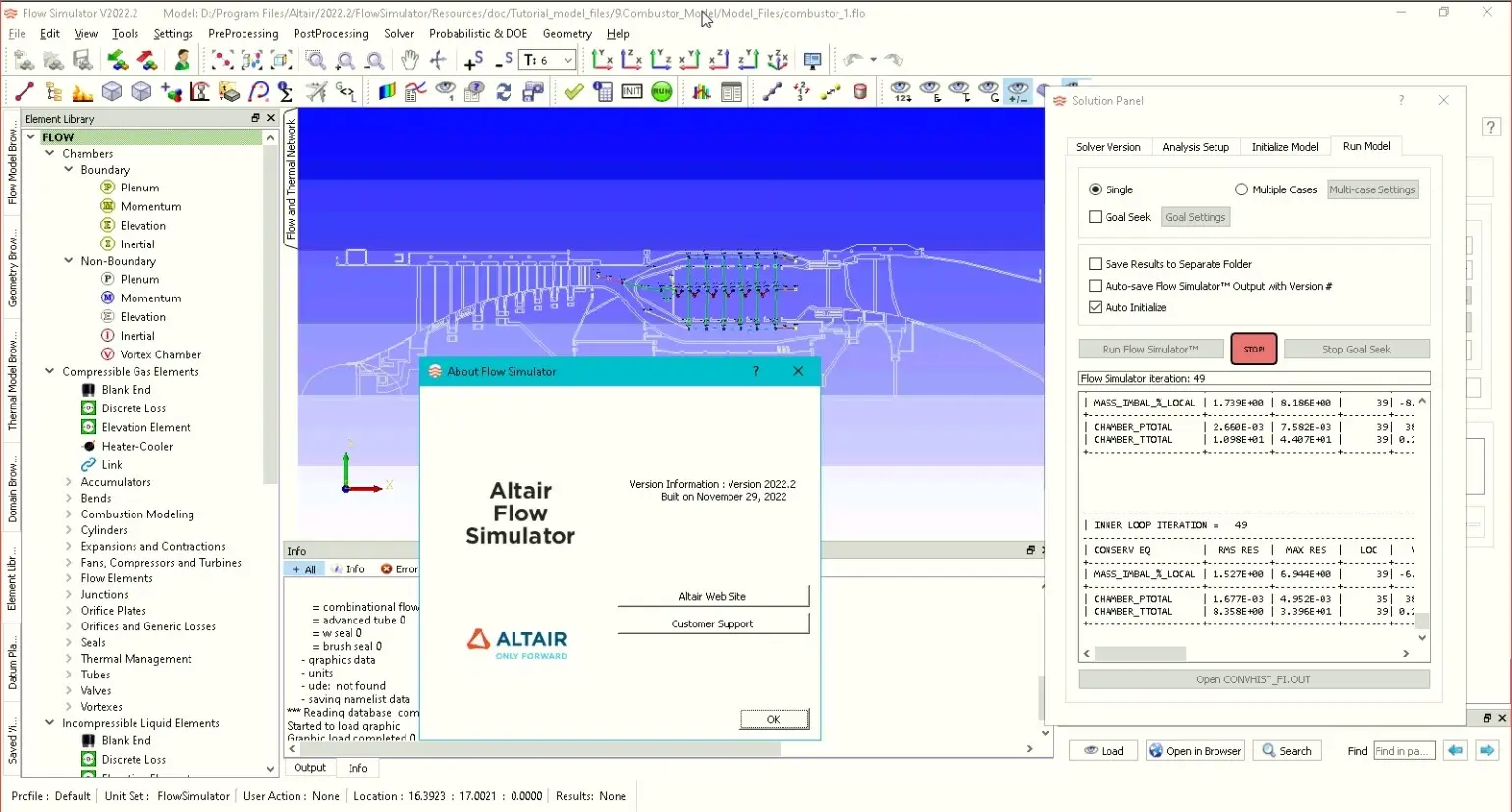Select the zoom window magnifier icon
This screenshot has height=812, width=1512.
[x=315, y=61]
